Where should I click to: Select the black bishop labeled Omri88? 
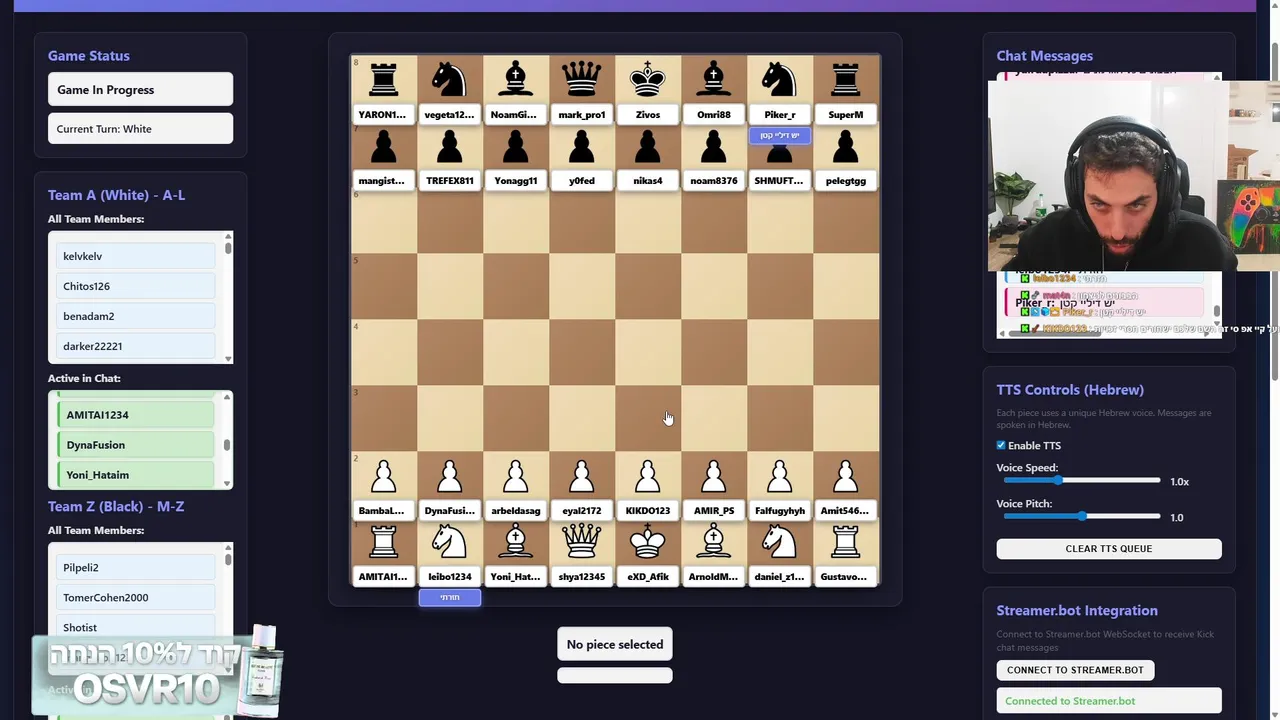pyautogui.click(x=713, y=79)
